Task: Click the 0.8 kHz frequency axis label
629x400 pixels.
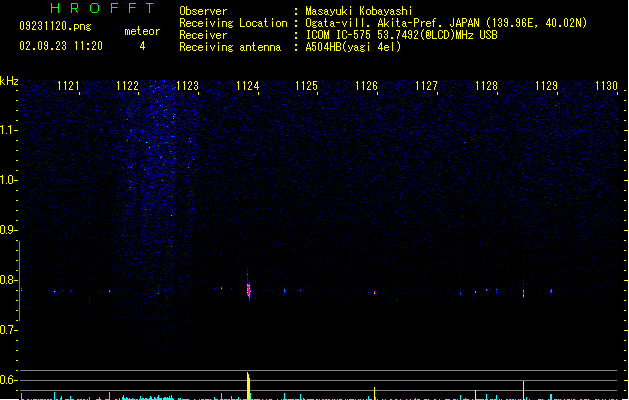Action: tap(8, 280)
